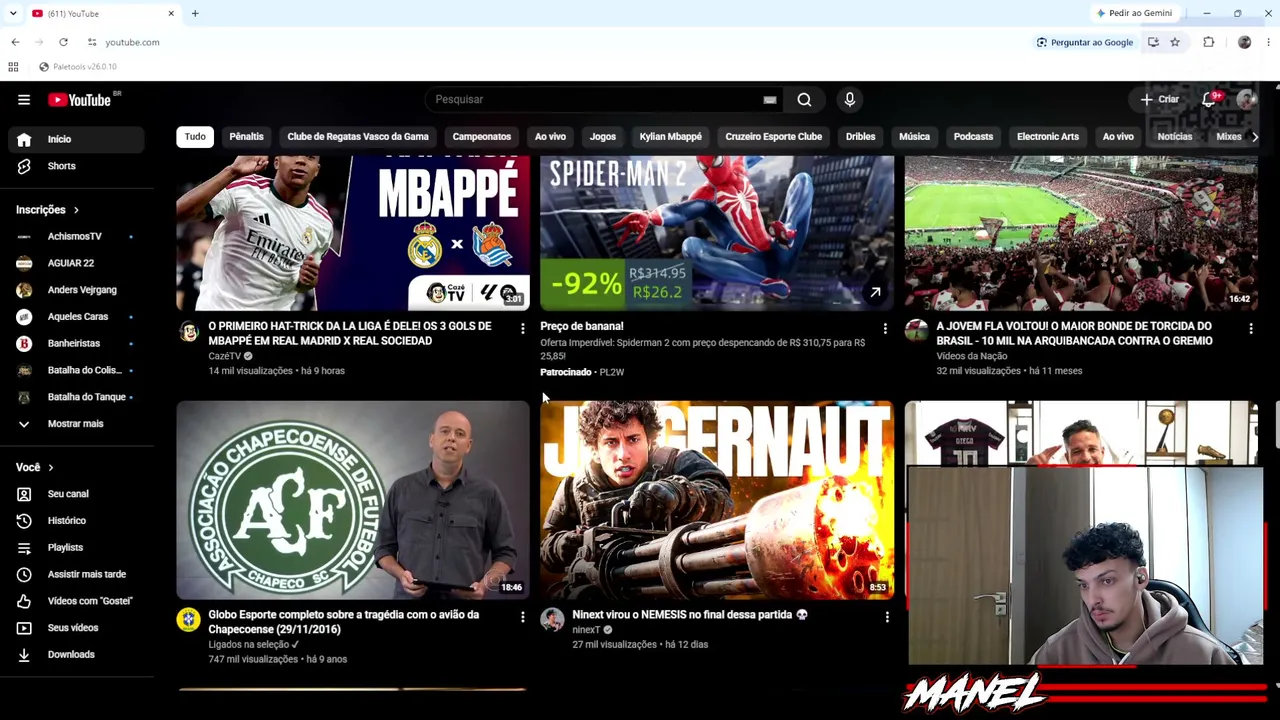Open AchismosTV subscription channel
The width and height of the screenshot is (1280, 720).
coord(75,237)
